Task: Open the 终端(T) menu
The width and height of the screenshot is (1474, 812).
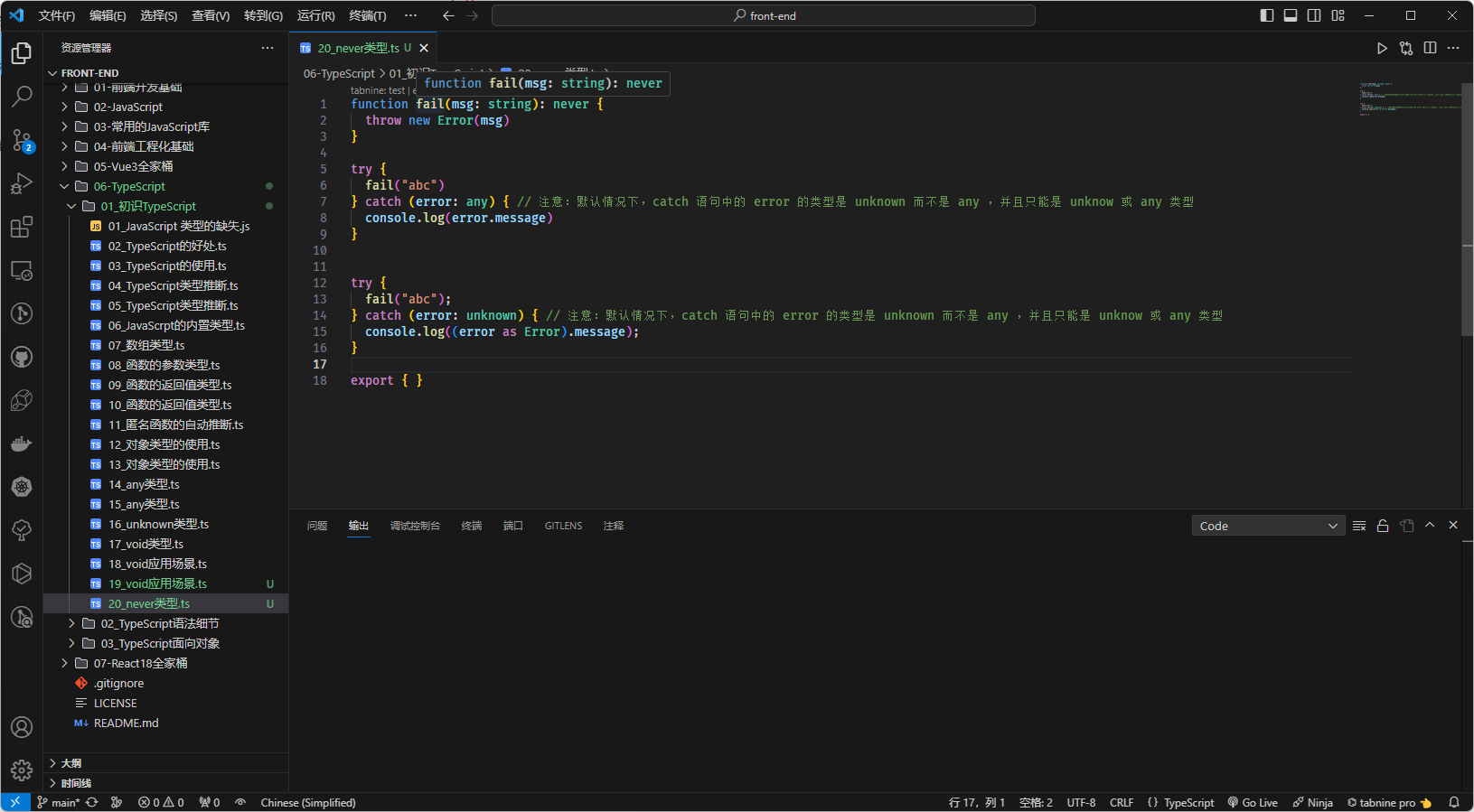Action: click(367, 15)
